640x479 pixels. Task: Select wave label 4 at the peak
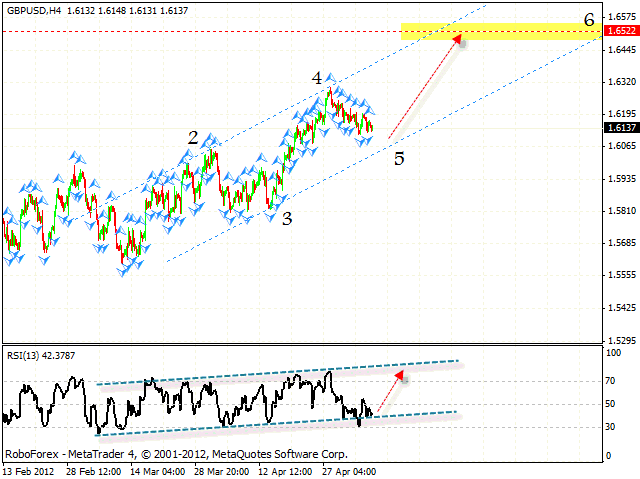pyautogui.click(x=317, y=77)
